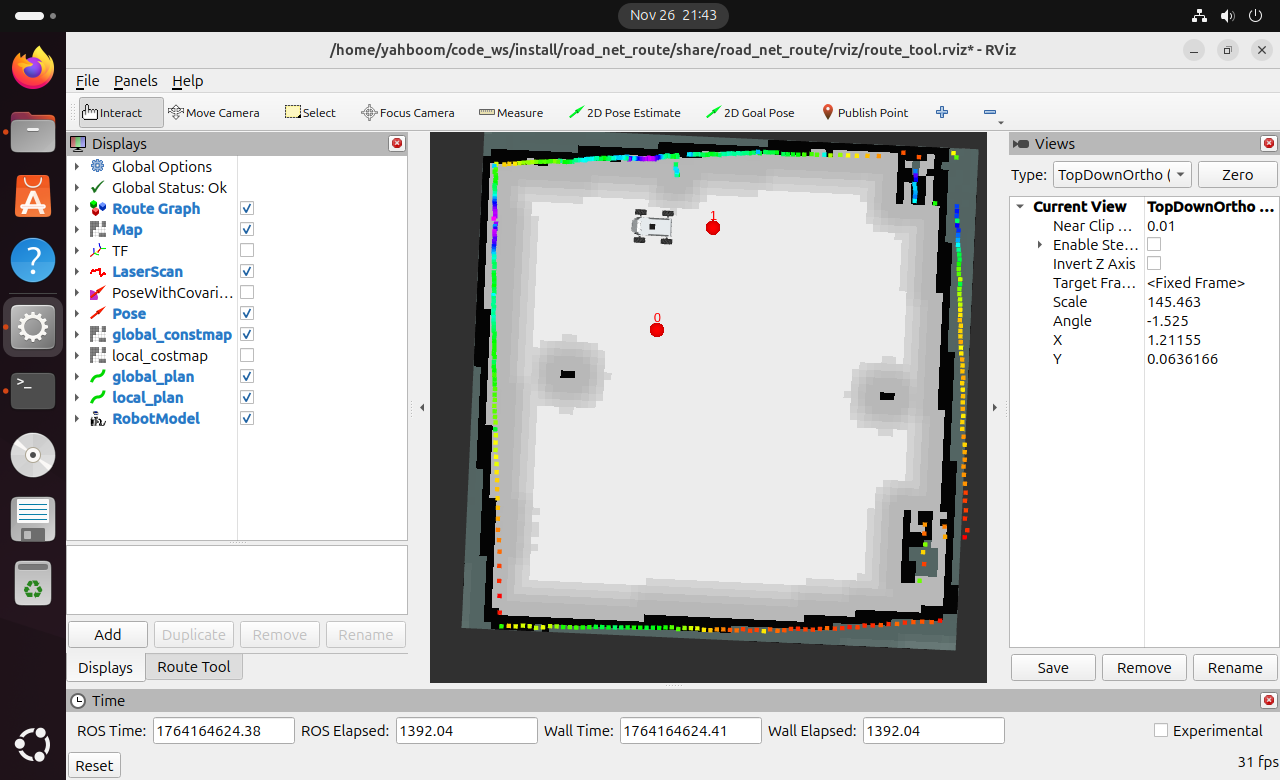The height and width of the screenshot is (780, 1280).
Task: Enable the local_costmap display checkbox
Action: (247, 355)
